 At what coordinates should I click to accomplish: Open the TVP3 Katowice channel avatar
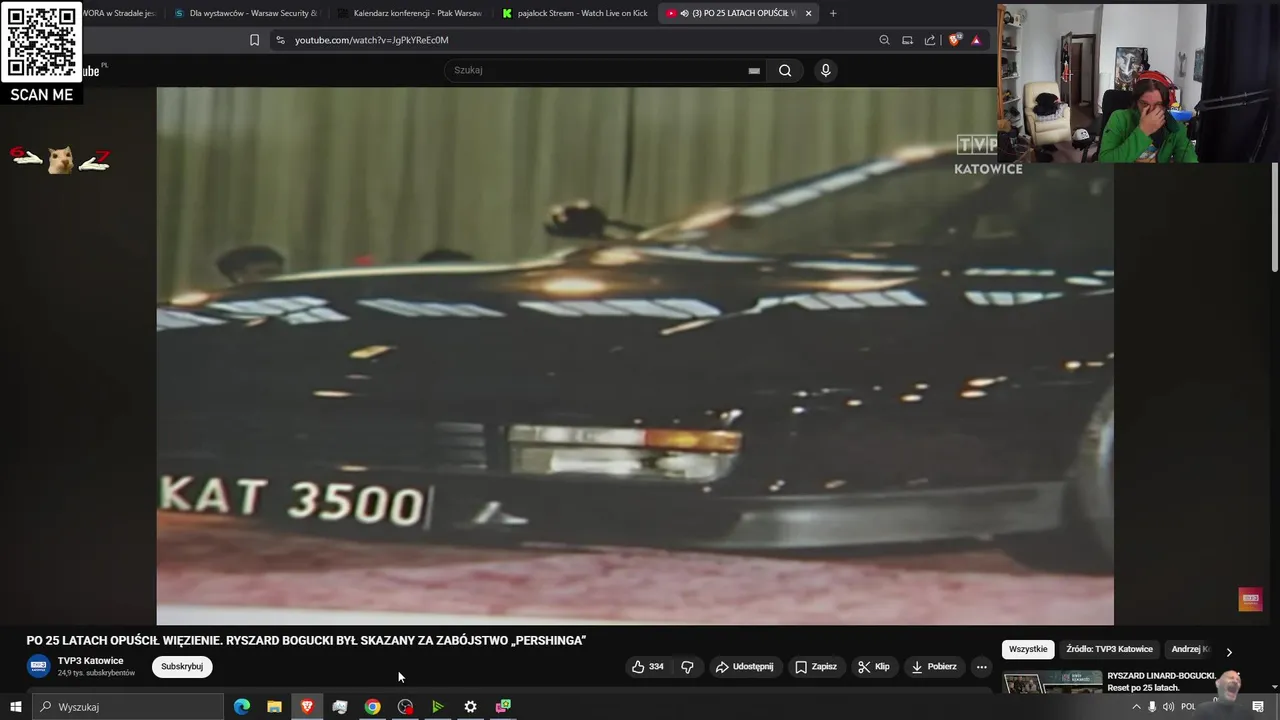pos(38,666)
